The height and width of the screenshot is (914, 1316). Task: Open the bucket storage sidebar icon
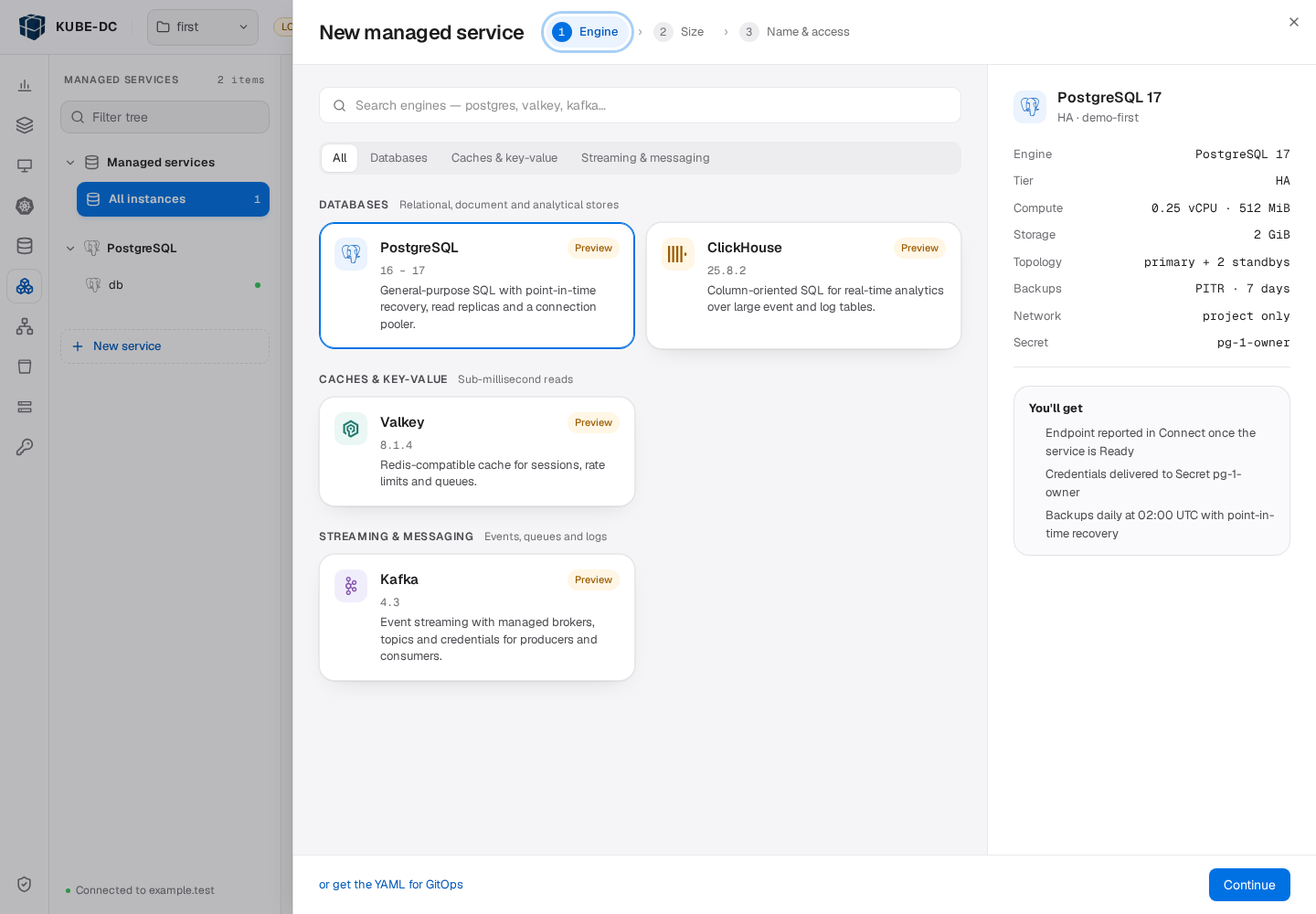25,367
